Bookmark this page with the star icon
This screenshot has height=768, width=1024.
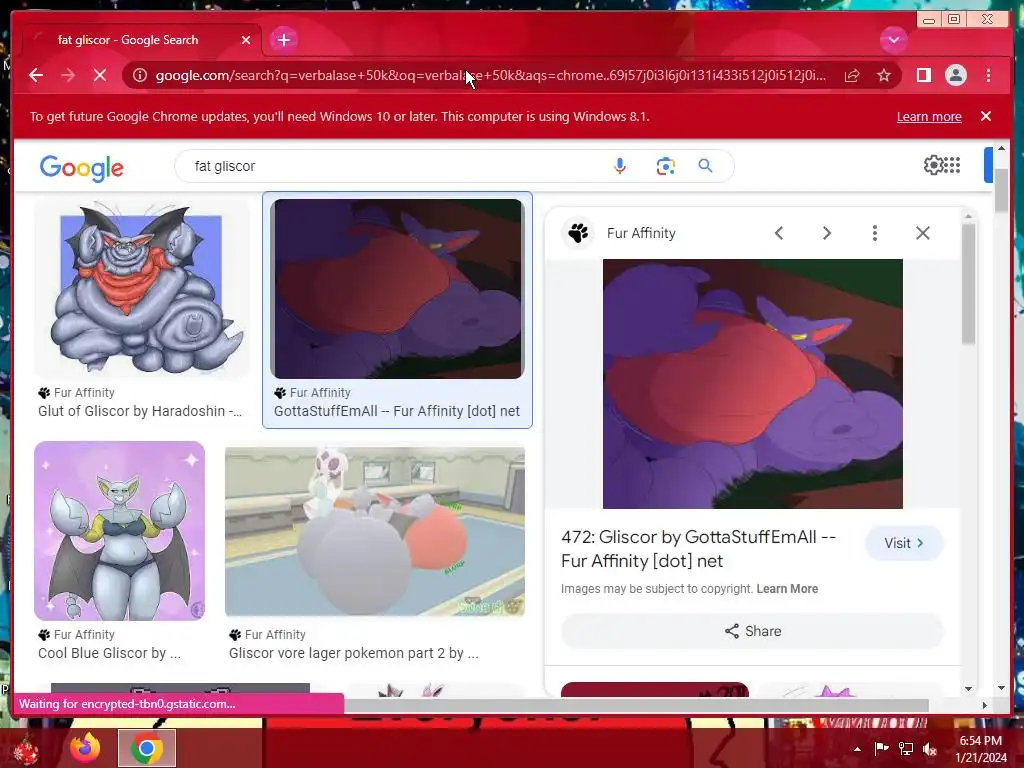[884, 75]
